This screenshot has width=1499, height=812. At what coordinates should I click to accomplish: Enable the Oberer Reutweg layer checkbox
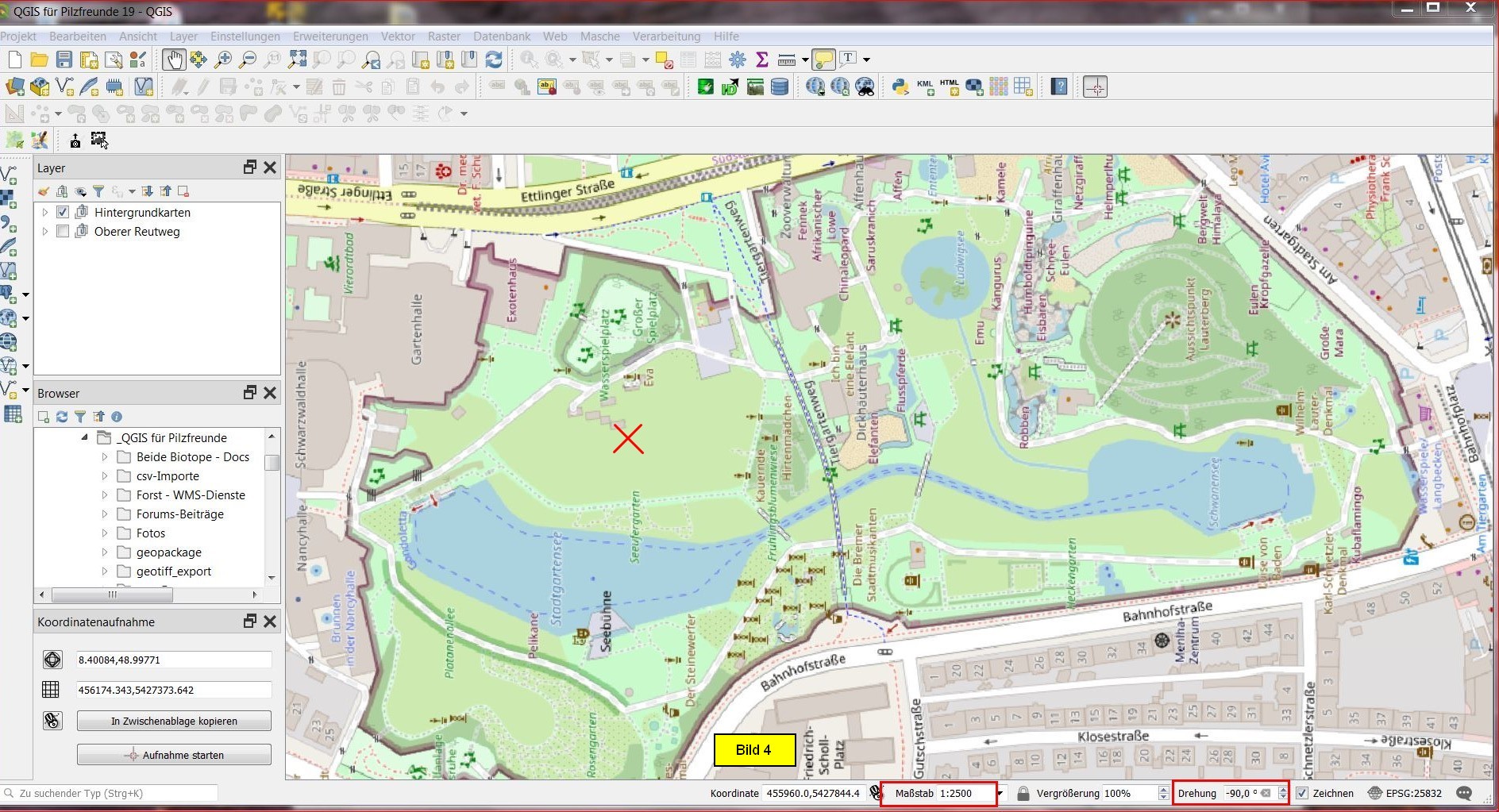tap(63, 232)
